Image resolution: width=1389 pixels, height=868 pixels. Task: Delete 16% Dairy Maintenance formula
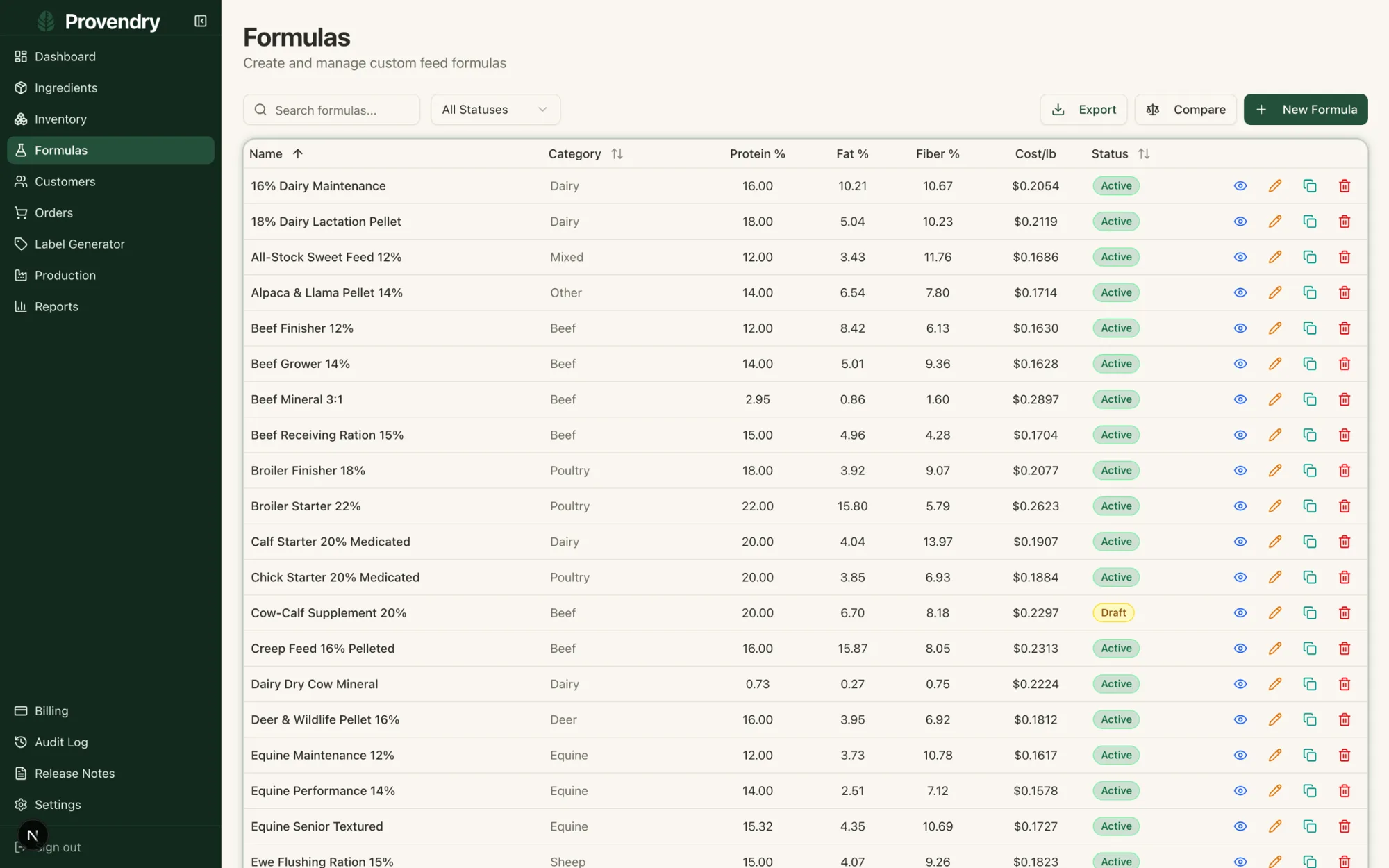pos(1345,186)
